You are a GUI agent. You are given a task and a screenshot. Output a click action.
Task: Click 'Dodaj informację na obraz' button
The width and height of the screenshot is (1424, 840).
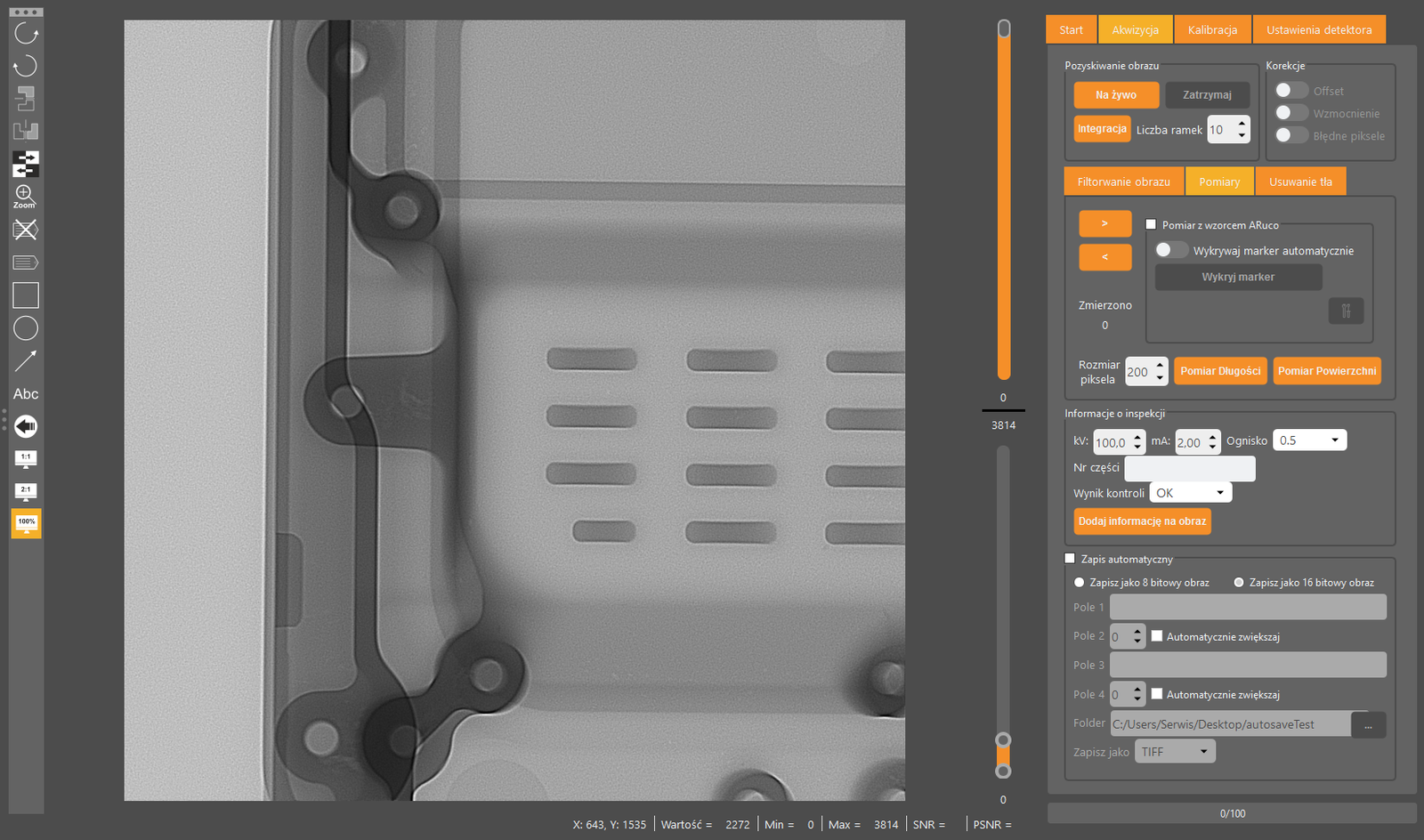tap(1142, 521)
